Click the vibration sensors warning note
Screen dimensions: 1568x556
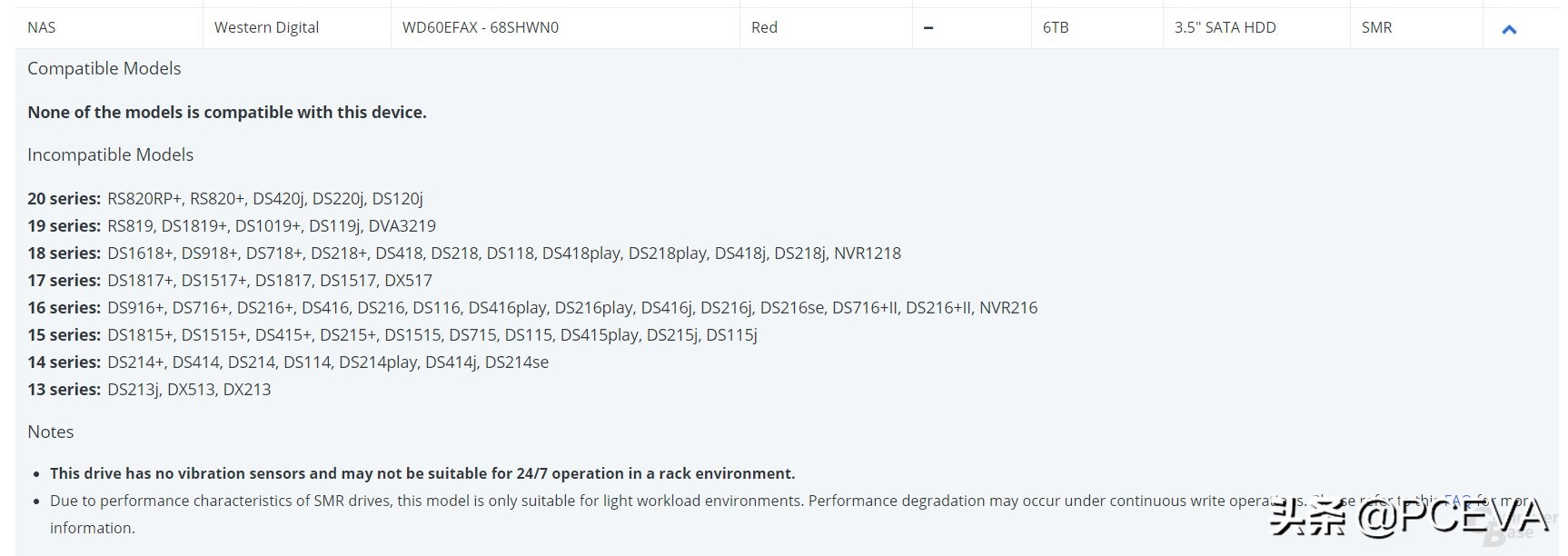pyautogui.click(x=422, y=473)
